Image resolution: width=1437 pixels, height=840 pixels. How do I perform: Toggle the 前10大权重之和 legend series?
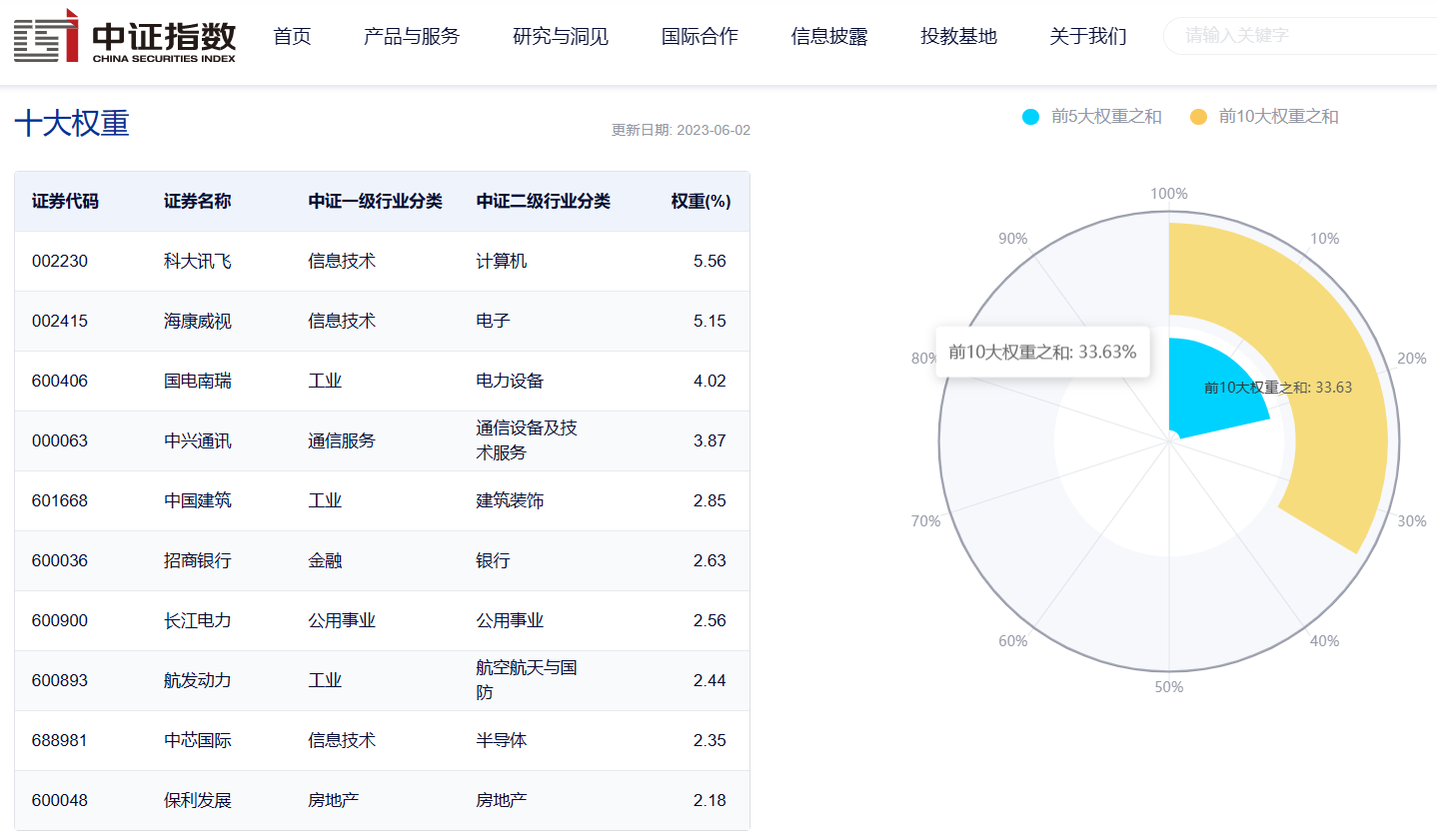click(1264, 117)
